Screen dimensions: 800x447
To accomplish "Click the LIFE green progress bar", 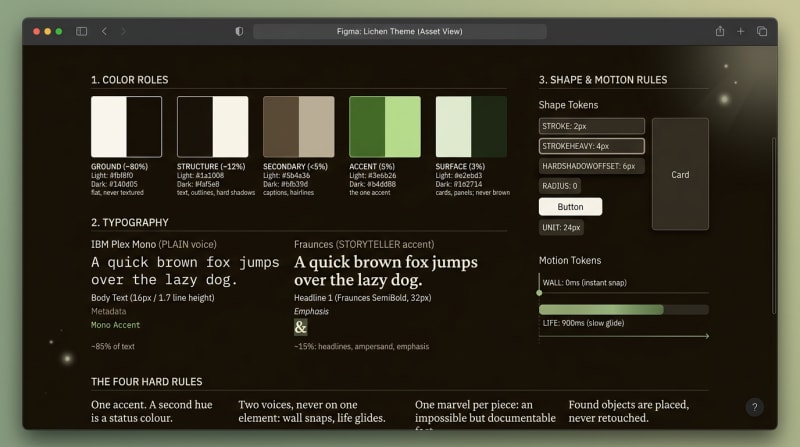I will pos(624,309).
